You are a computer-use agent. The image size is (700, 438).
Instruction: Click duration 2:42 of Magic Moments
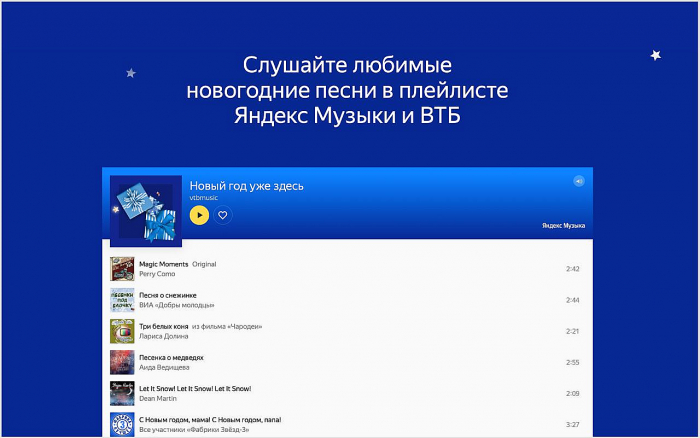(572, 269)
